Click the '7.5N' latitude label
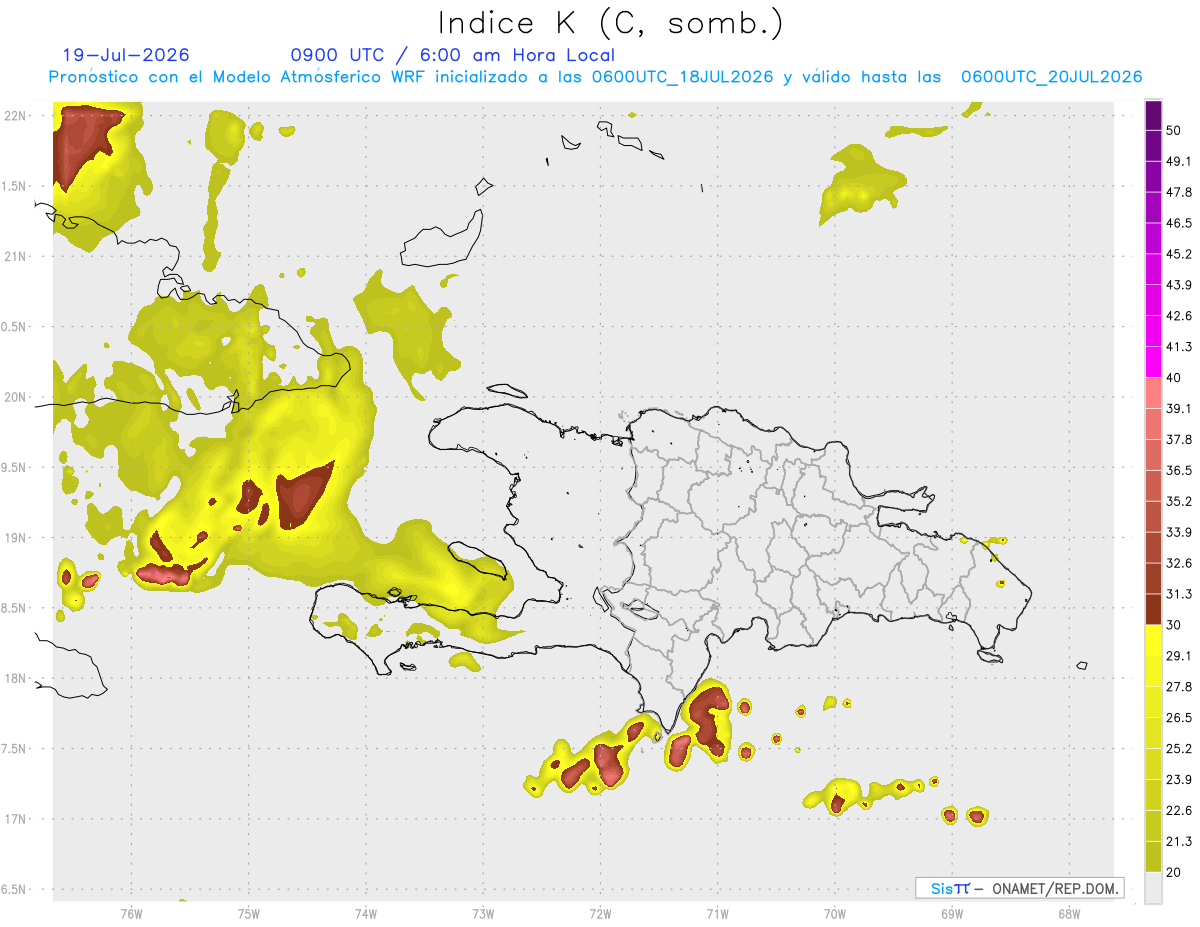This screenshot has width=1200, height=927. point(15,749)
